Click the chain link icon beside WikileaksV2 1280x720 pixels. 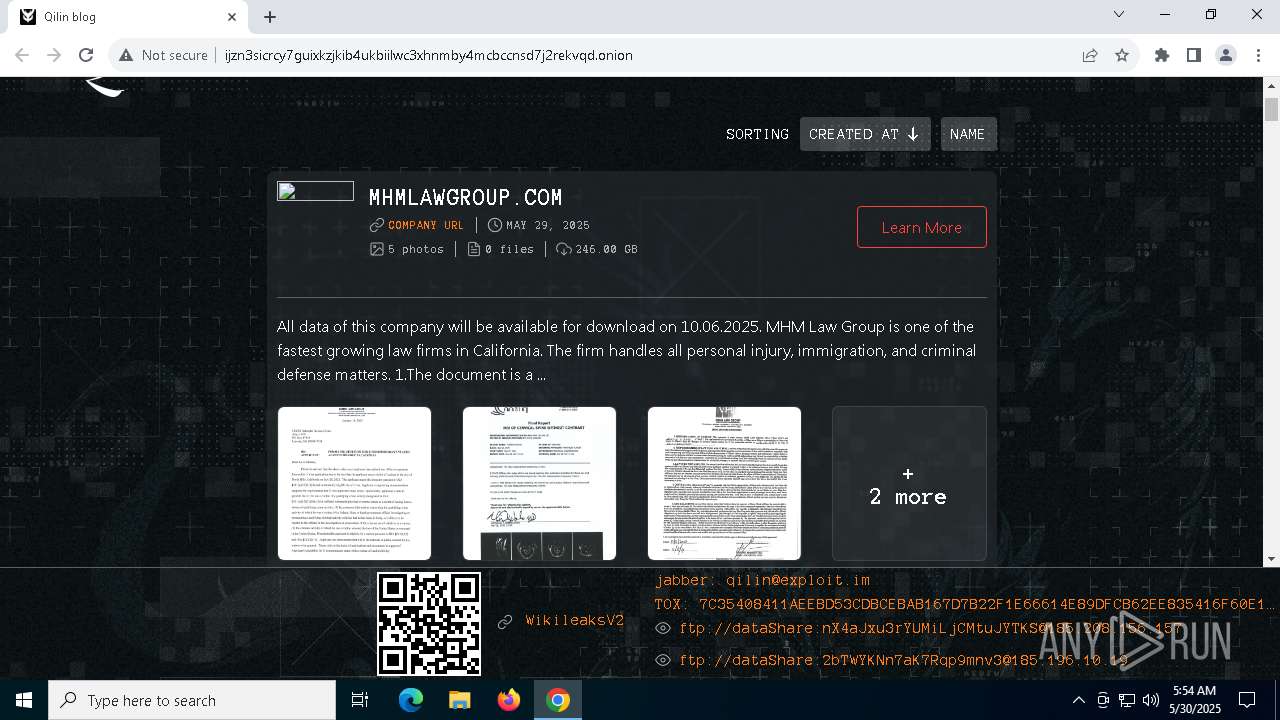coord(505,622)
